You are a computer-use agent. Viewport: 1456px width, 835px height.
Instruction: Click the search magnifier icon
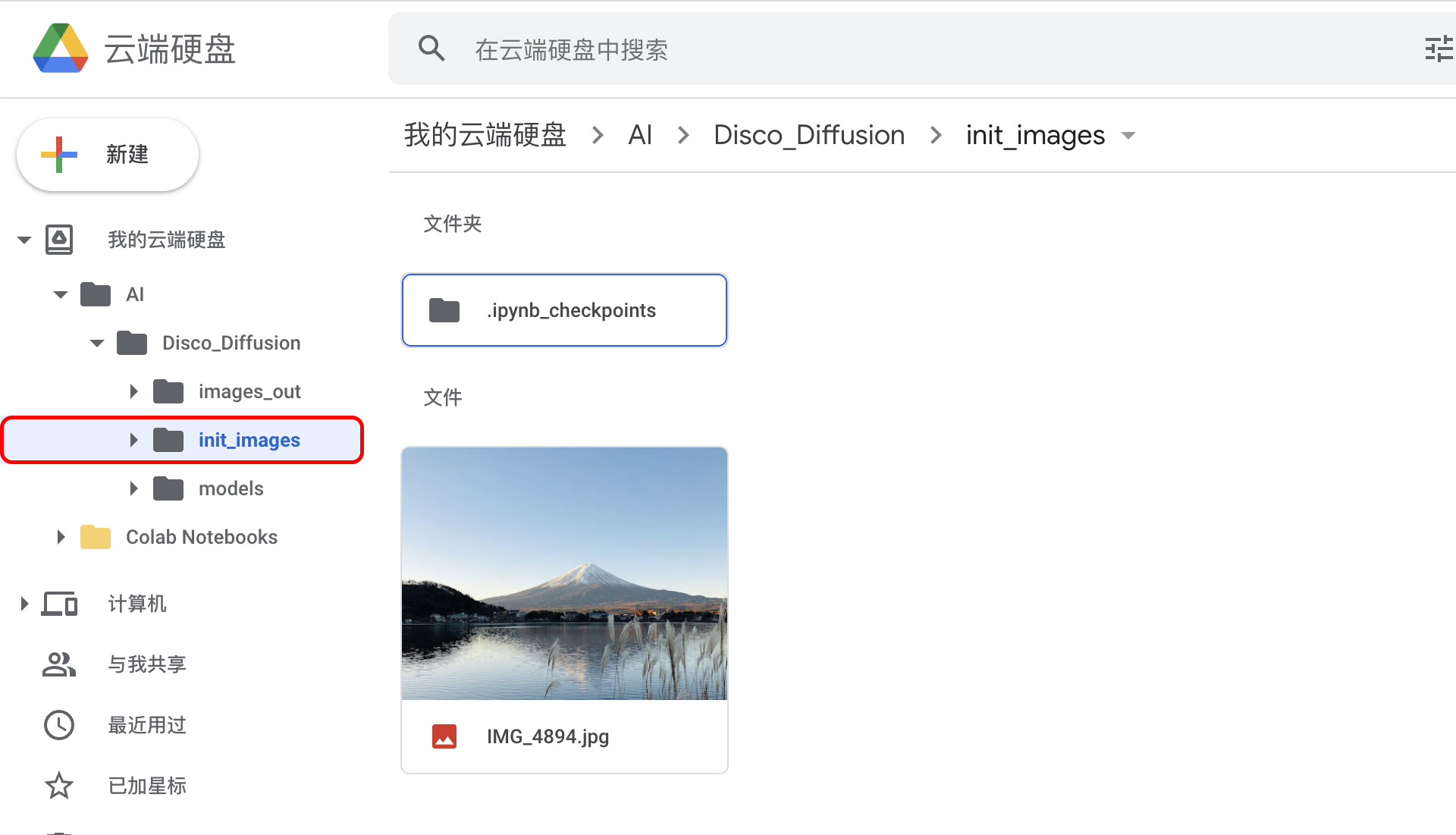[x=431, y=49]
